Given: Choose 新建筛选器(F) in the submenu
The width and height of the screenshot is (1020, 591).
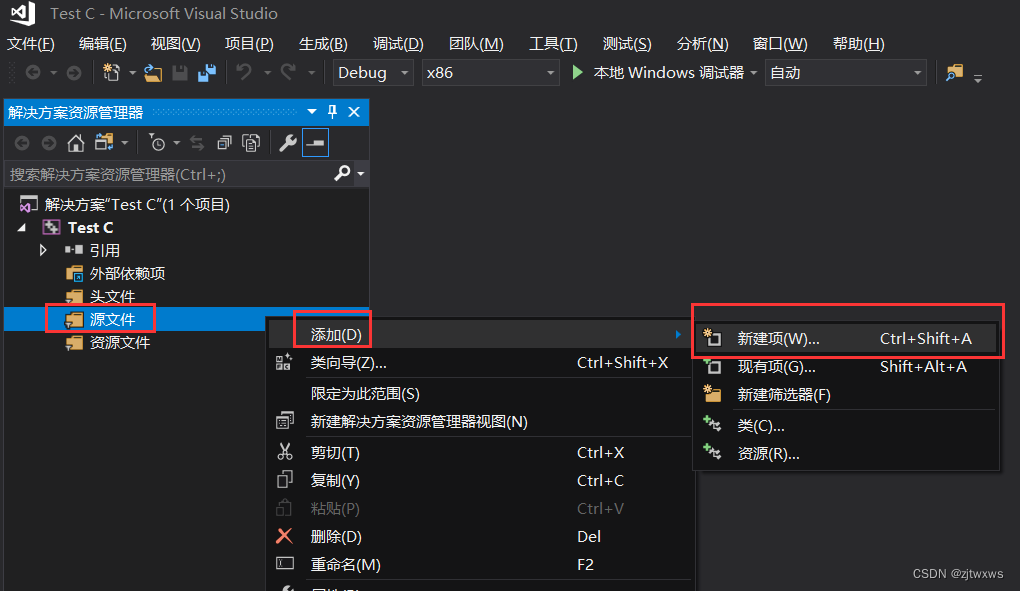Looking at the screenshot, I should [846, 395].
